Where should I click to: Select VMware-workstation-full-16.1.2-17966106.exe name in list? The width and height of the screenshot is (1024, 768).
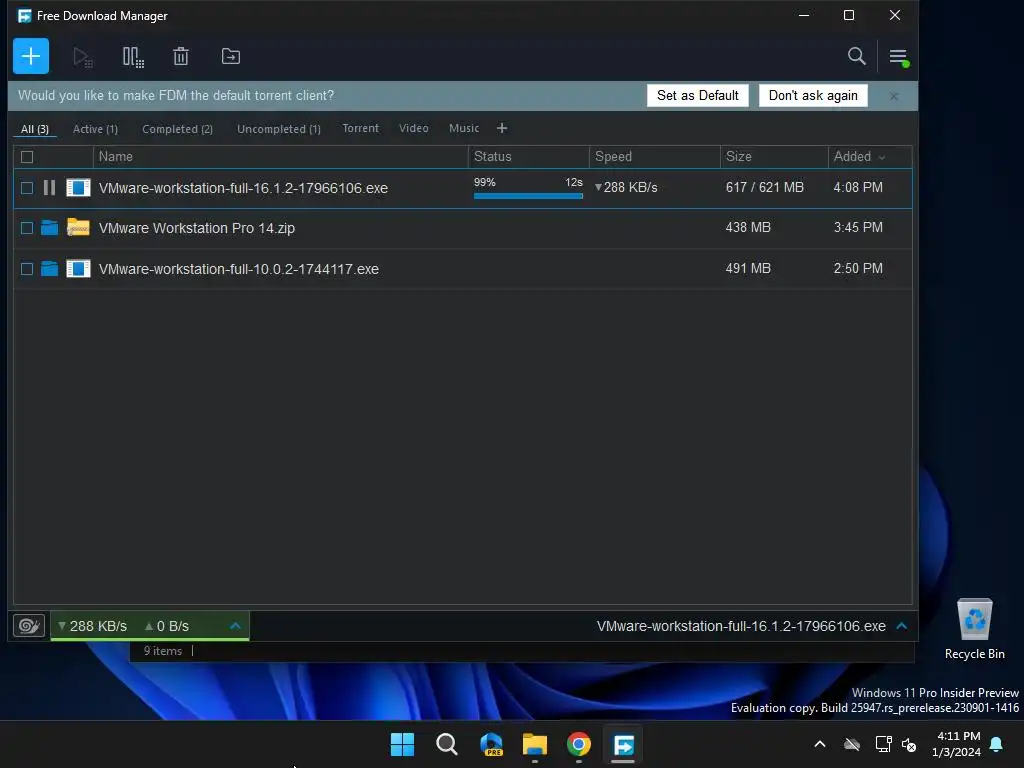[x=243, y=188]
